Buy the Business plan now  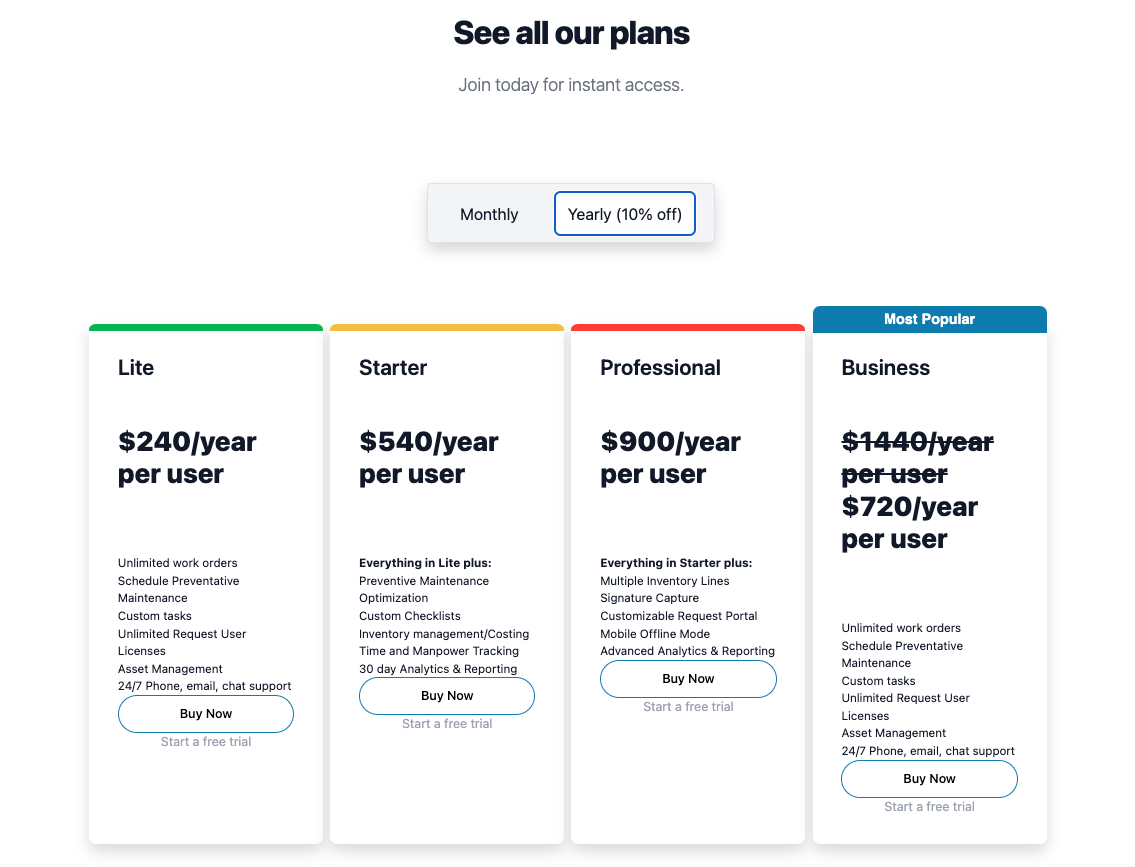[929, 779]
